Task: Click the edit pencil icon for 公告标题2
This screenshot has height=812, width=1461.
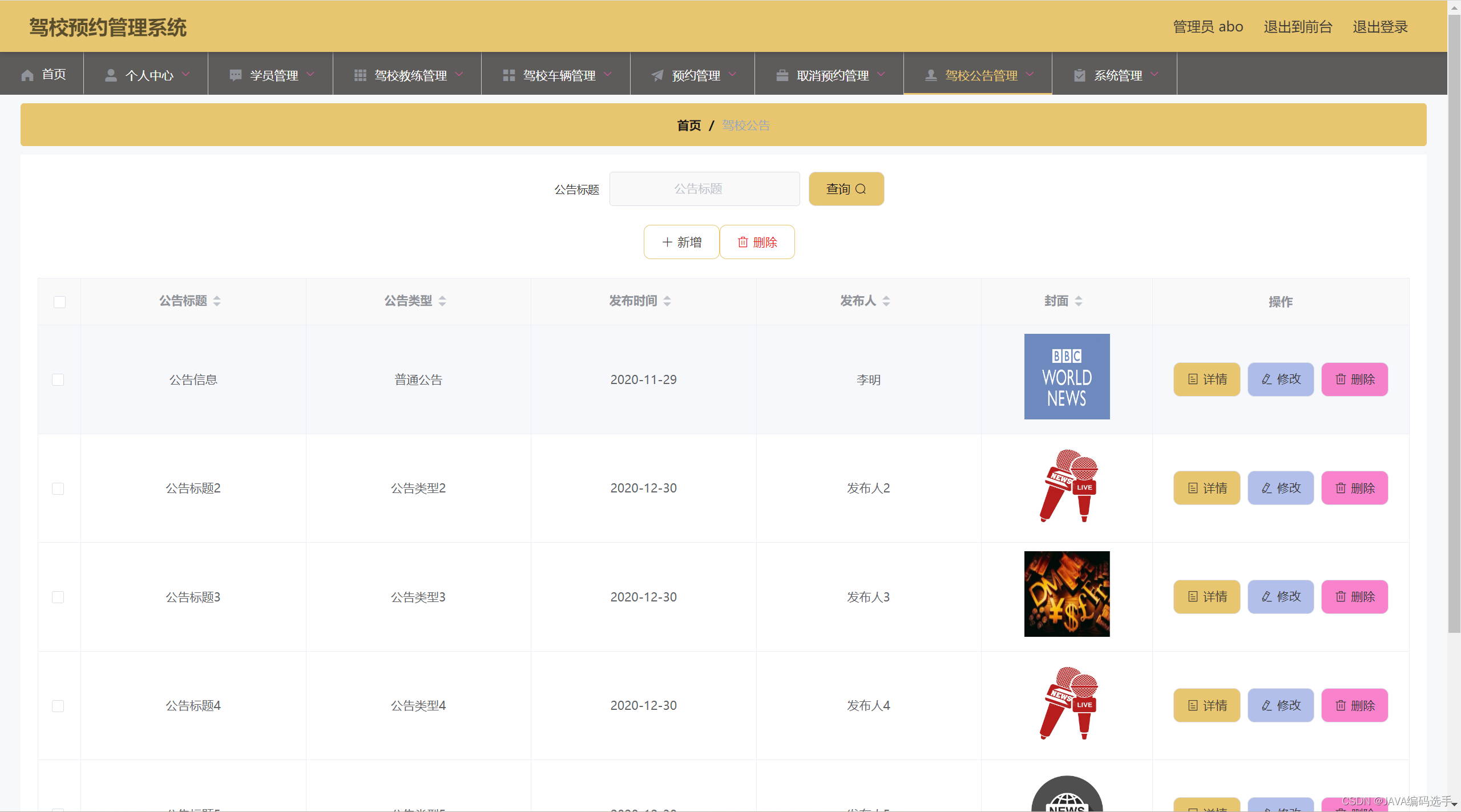Action: [1266, 488]
